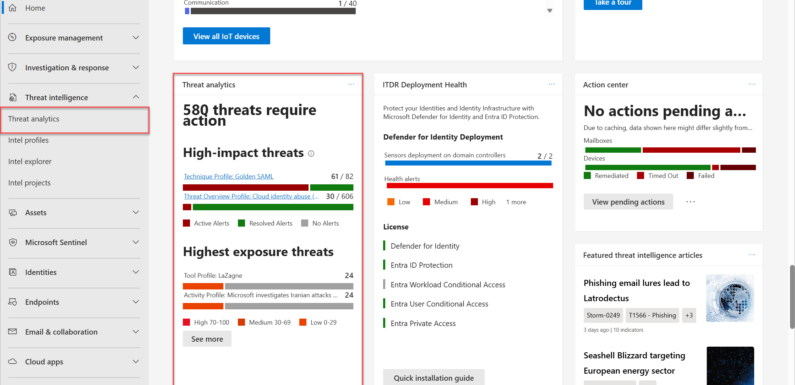Open ITDR Deployment Health card options menu
Viewport: 795px width, 385px height.
552,84
